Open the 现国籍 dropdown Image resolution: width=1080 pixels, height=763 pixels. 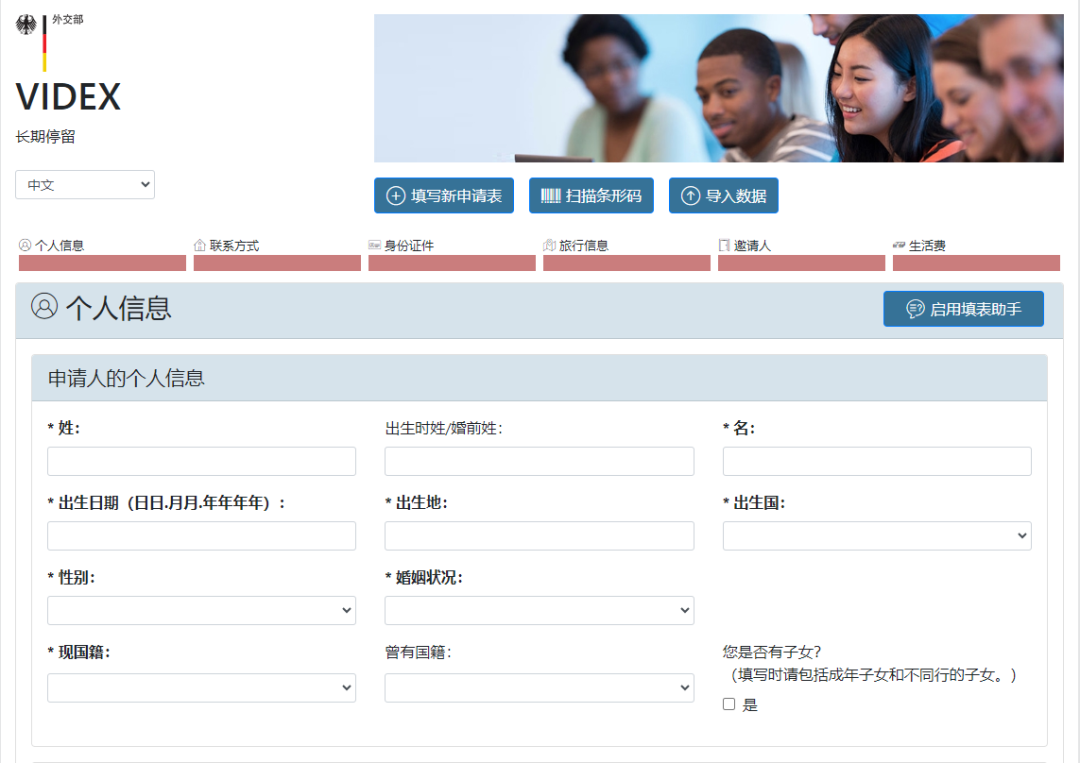coord(201,688)
